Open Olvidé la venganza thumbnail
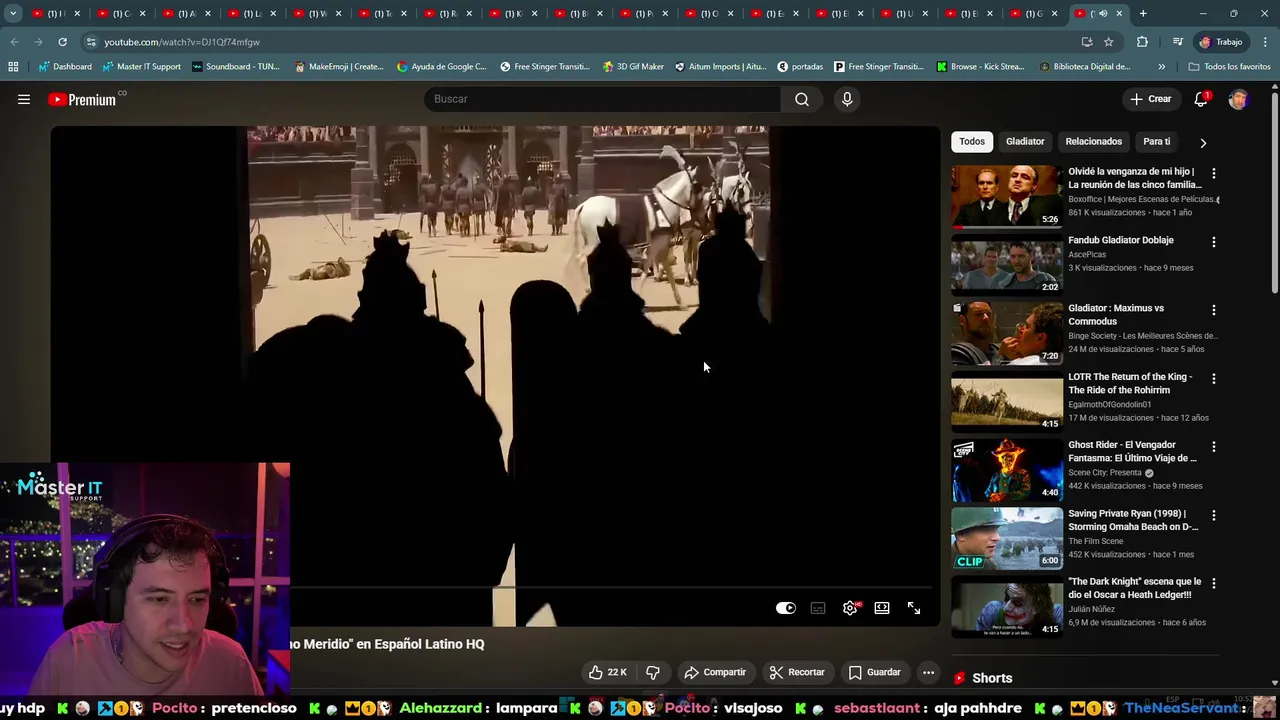This screenshot has height=720, width=1280. click(x=1007, y=196)
